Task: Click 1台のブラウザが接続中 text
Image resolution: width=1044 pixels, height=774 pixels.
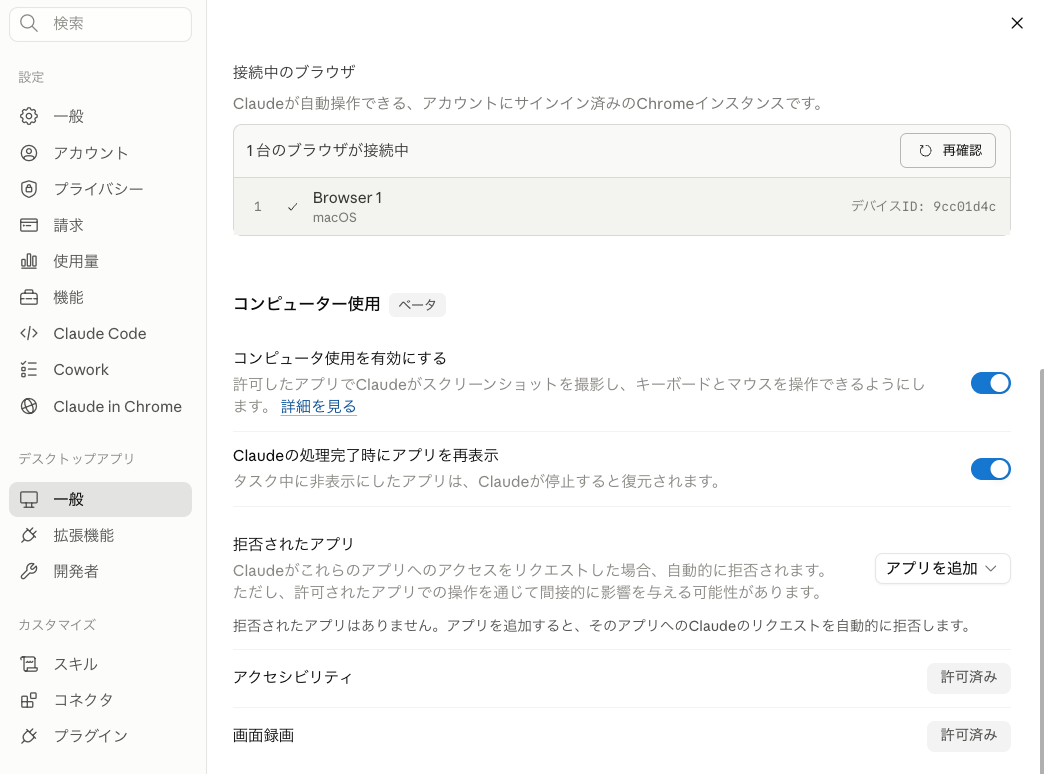Action: click(328, 151)
